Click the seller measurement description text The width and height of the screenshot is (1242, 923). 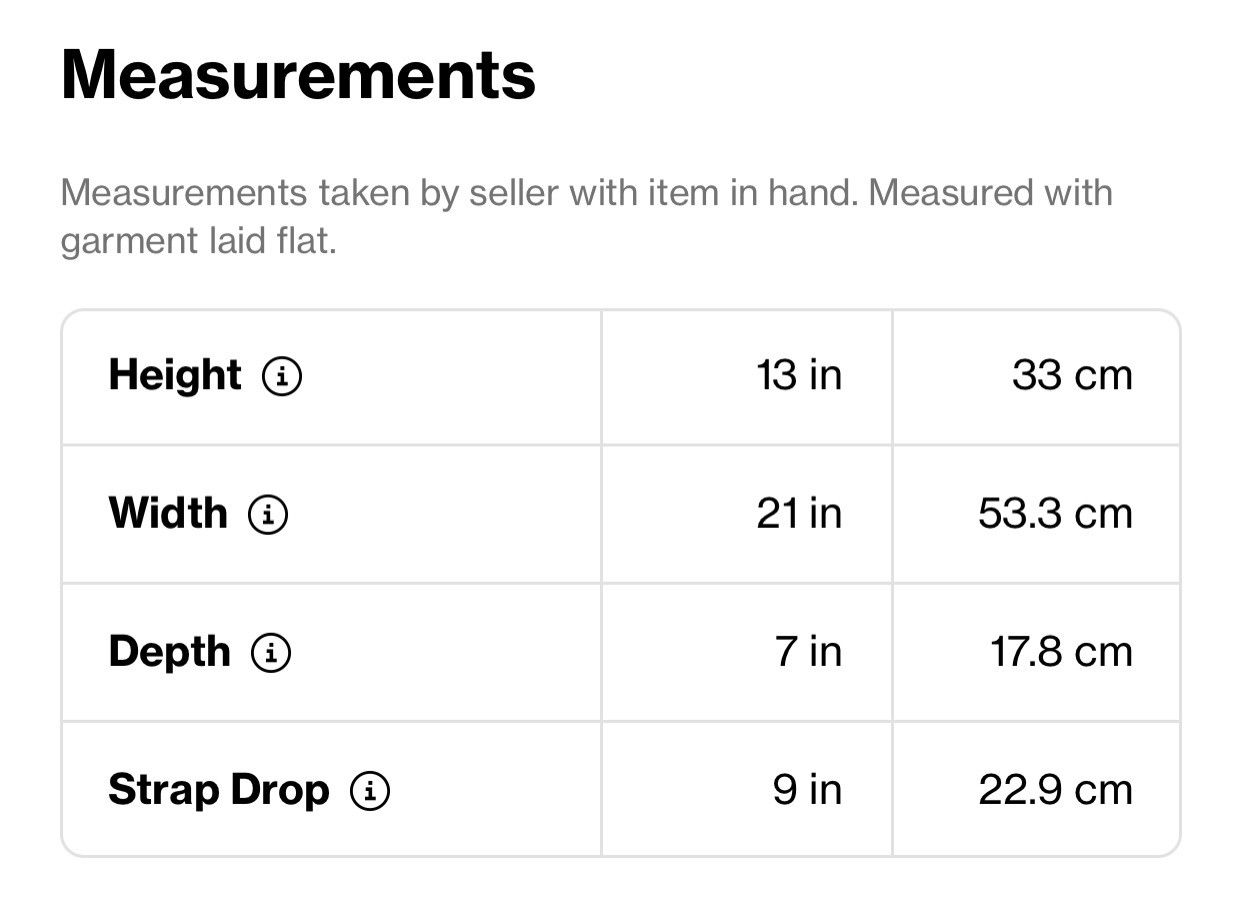coord(587,216)
